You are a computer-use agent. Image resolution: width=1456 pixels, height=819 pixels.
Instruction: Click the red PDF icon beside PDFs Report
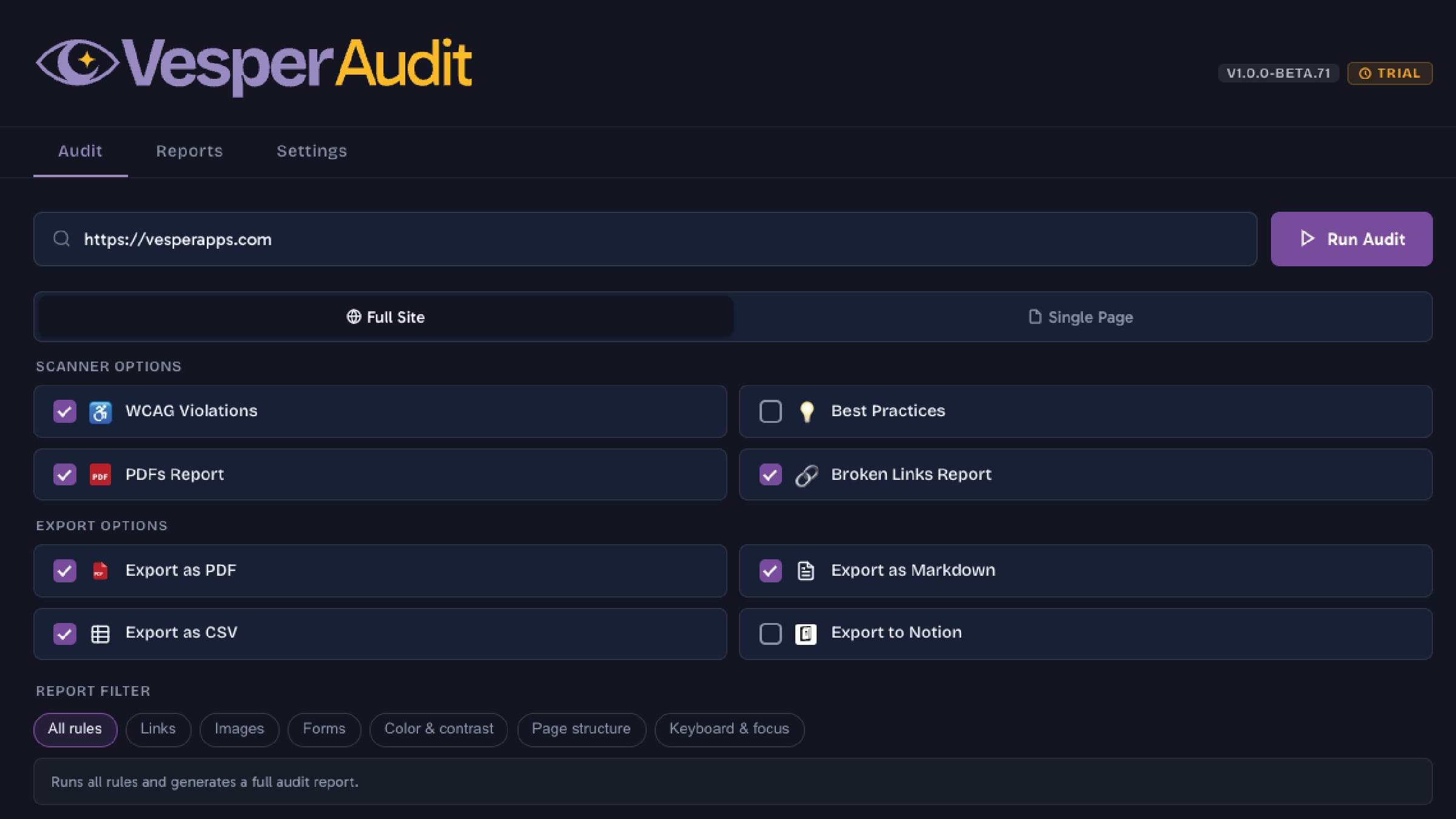click(100, 475)
